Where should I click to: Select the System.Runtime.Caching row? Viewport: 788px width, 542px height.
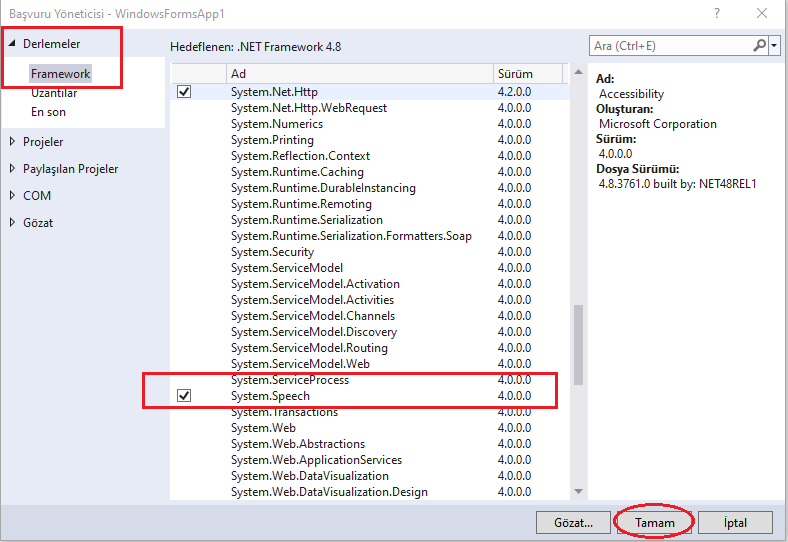coord(369,171)
